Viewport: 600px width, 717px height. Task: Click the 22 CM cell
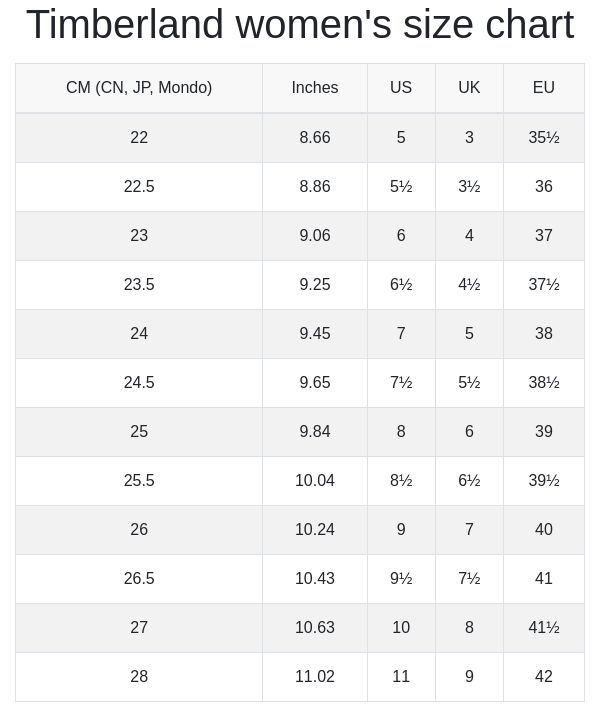point(139,138)
